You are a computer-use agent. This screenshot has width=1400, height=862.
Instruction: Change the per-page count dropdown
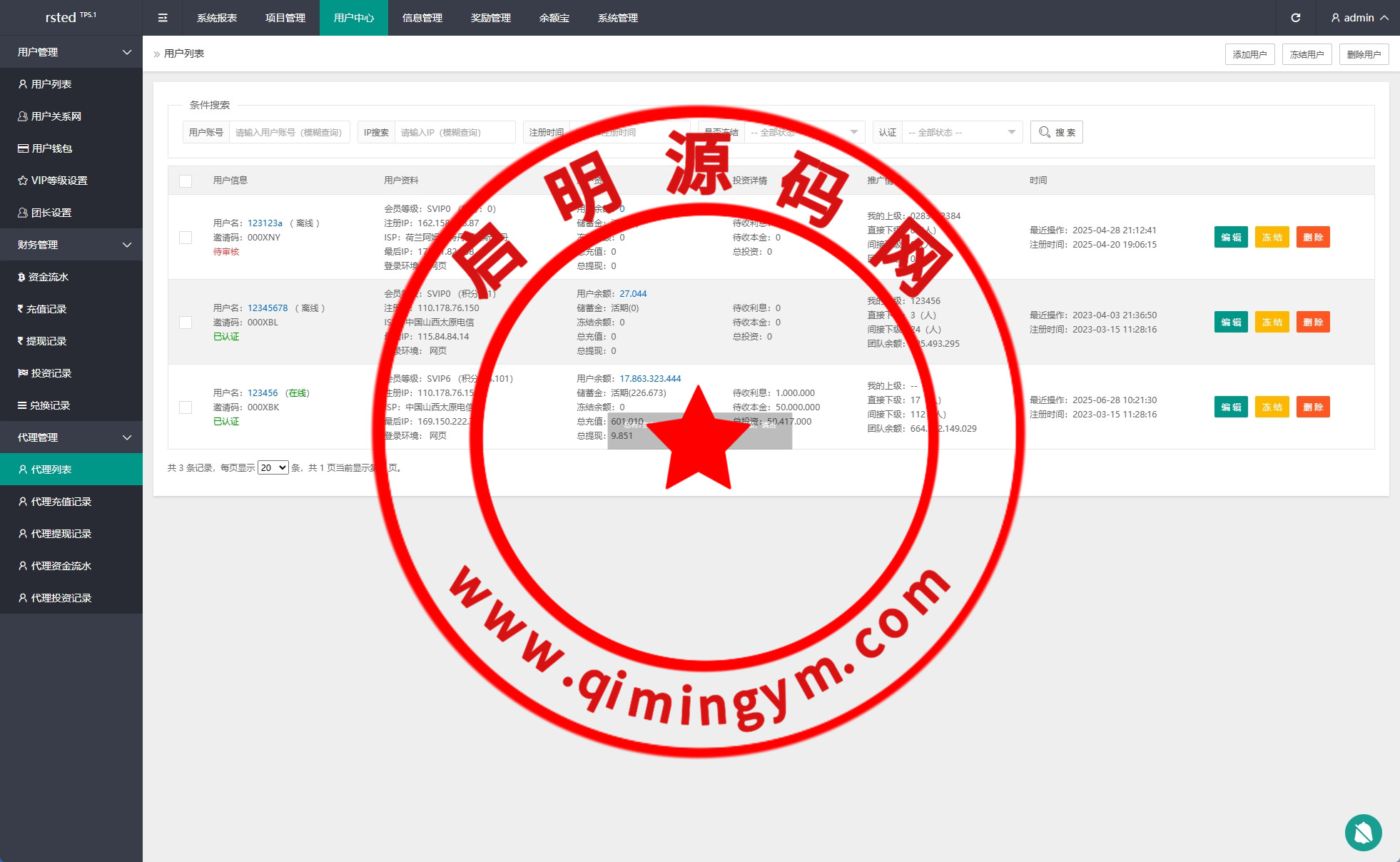(273, 468)
